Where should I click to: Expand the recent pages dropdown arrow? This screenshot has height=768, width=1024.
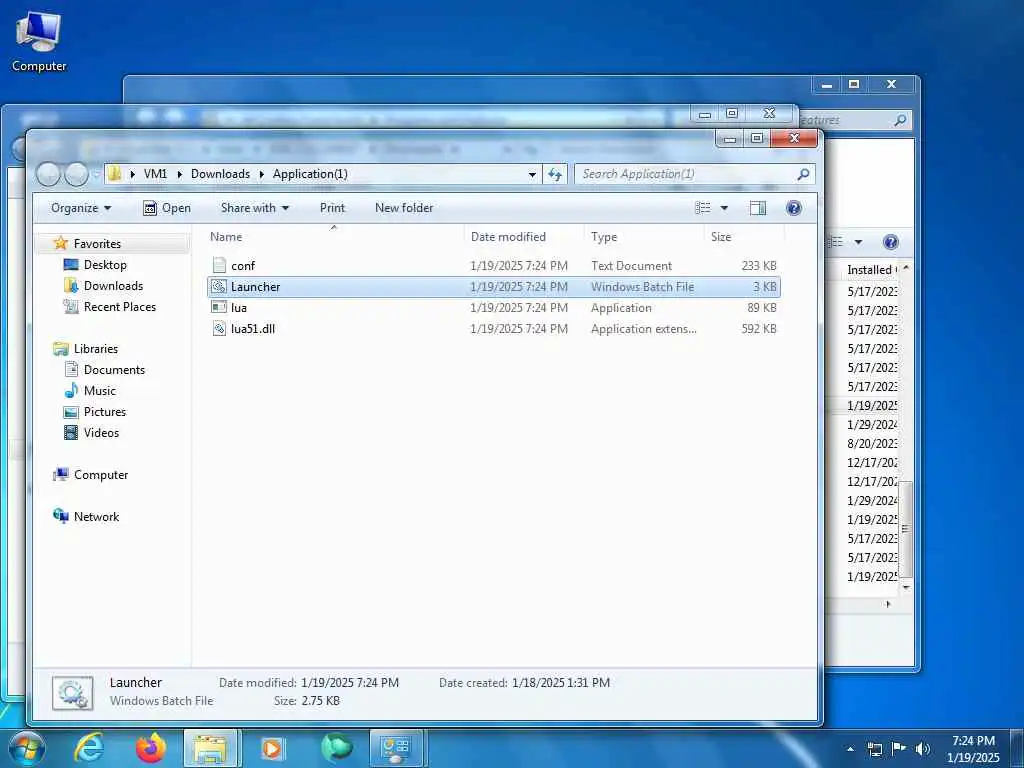click(97, 174)
